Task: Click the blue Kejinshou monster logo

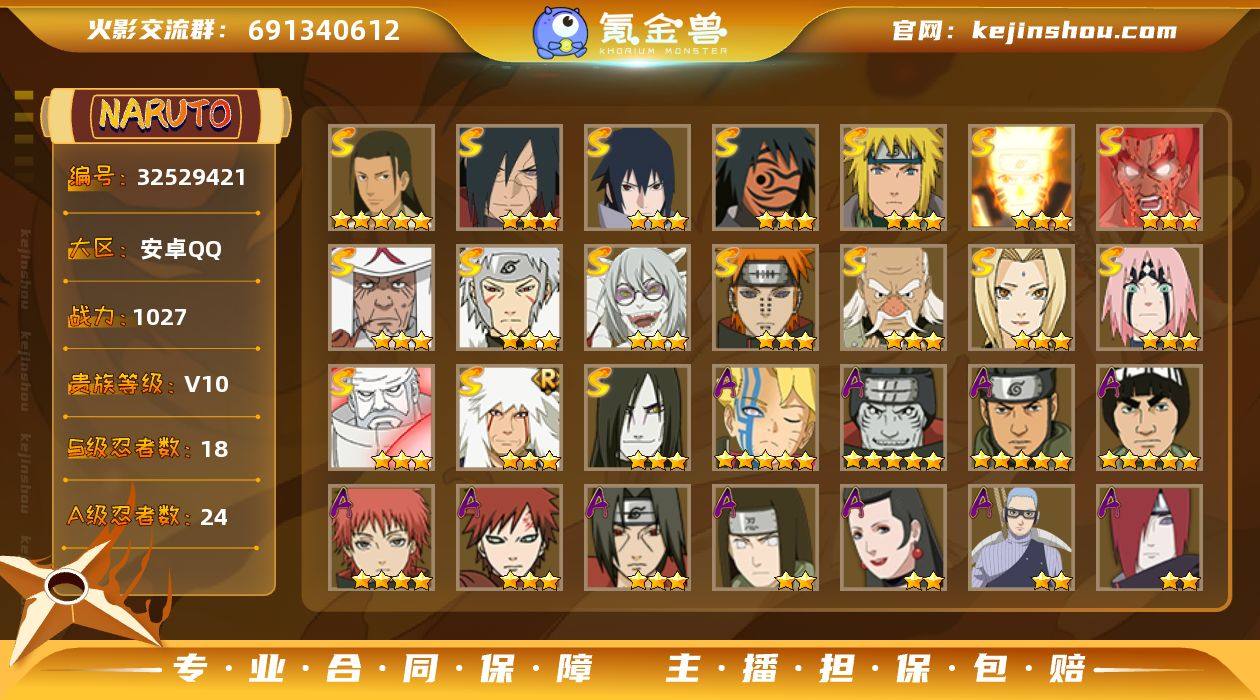Action: 560,32
